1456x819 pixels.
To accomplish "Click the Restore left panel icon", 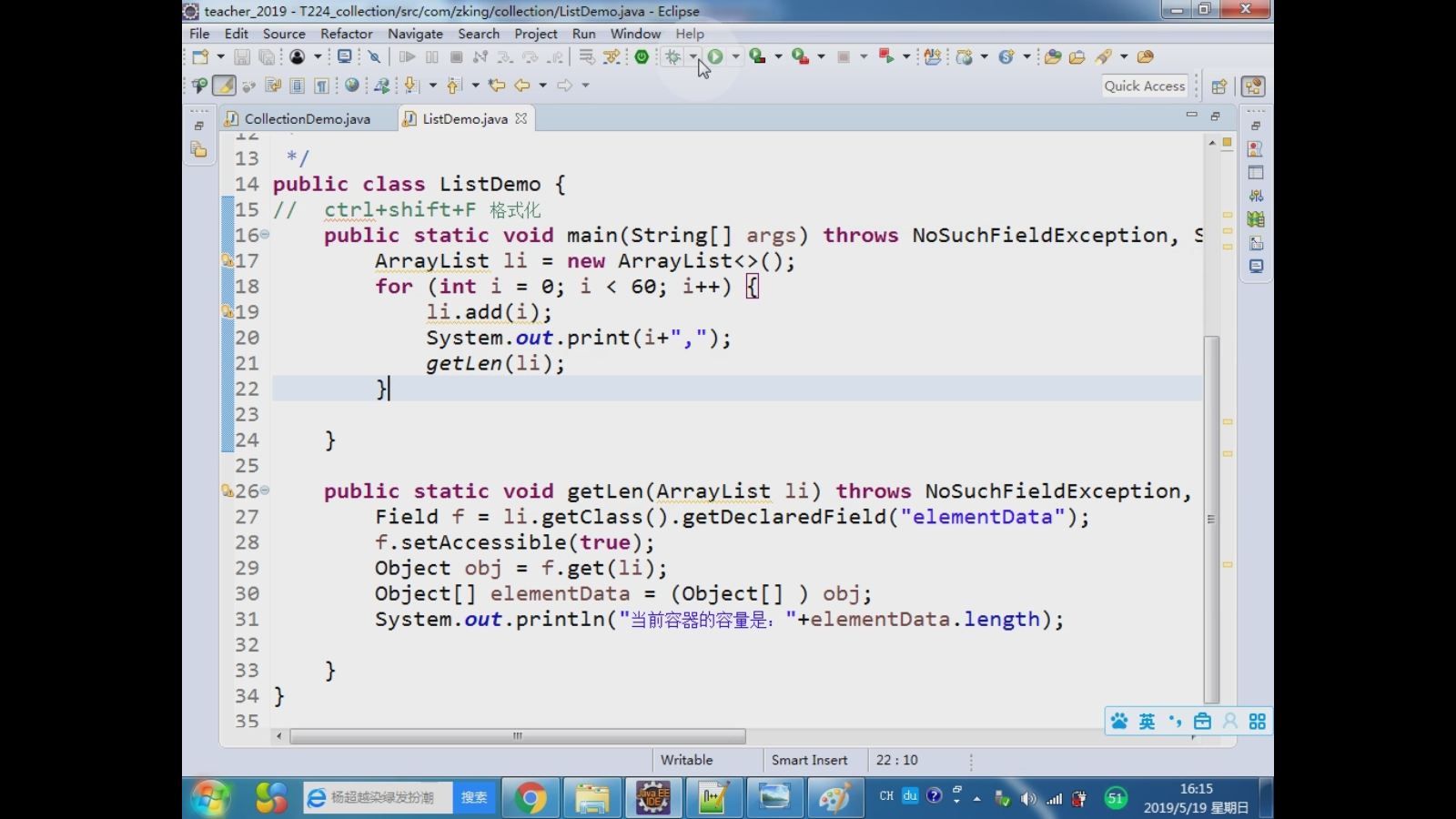I will (x=198, y=126).
